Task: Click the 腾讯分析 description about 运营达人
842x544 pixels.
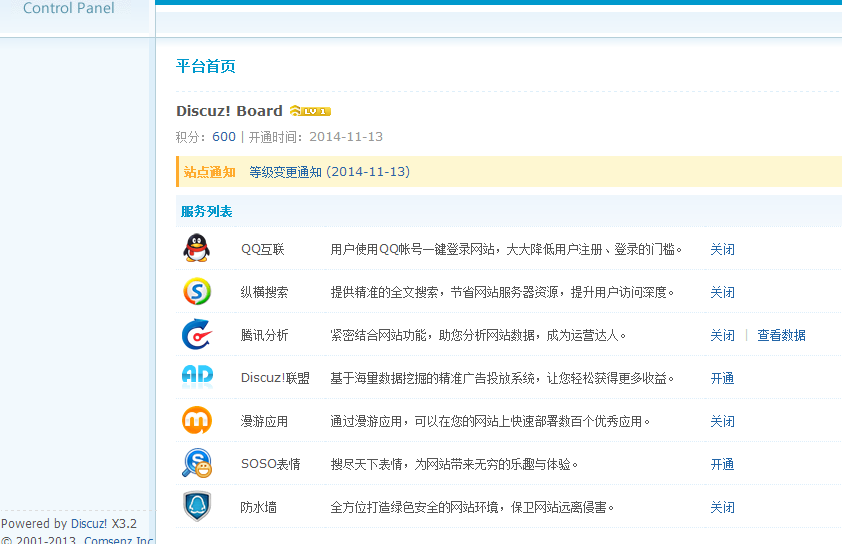Action: click(478, 335)
